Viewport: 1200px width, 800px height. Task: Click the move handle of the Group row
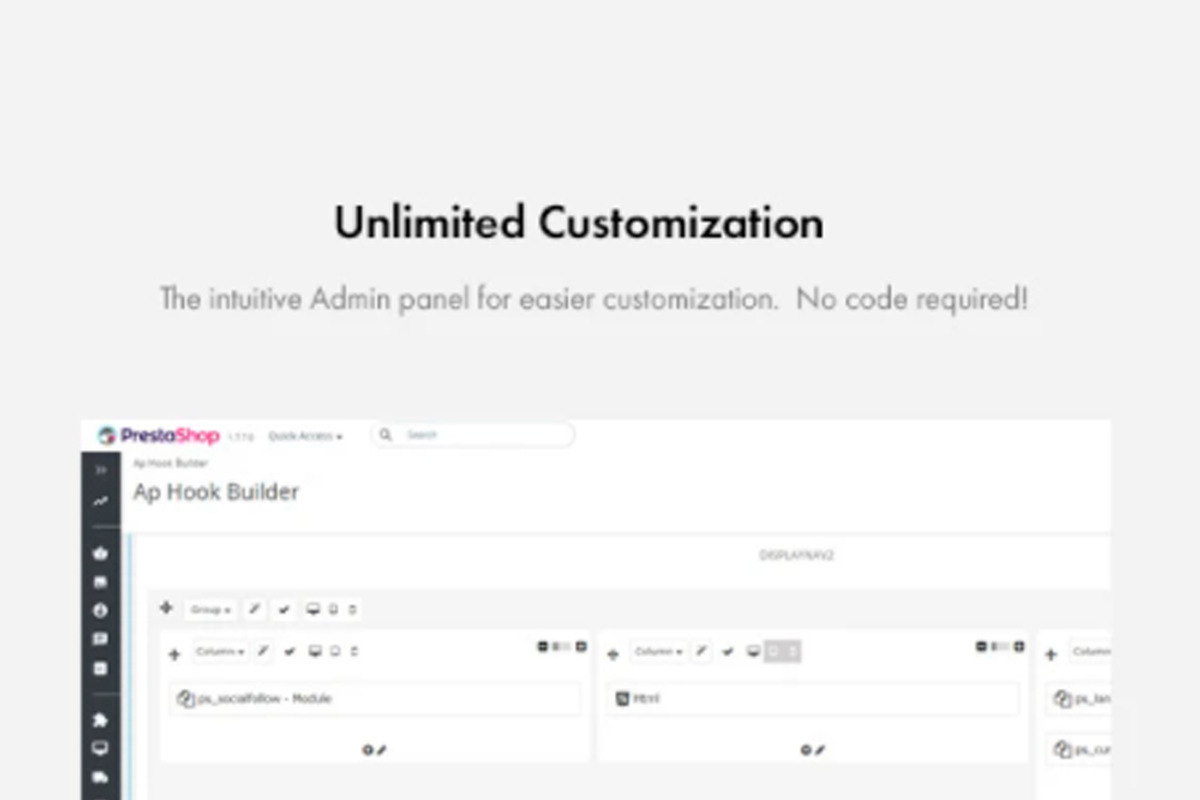click(x=166, y=608)
